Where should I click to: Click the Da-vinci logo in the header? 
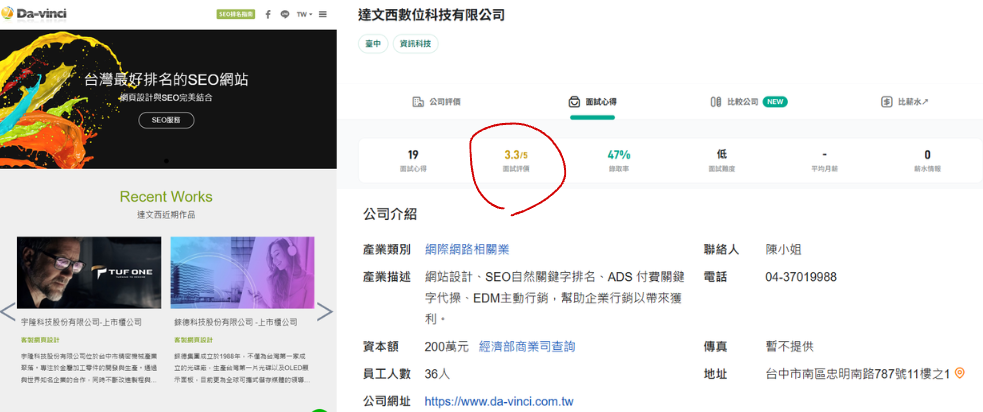pos(34,14)
